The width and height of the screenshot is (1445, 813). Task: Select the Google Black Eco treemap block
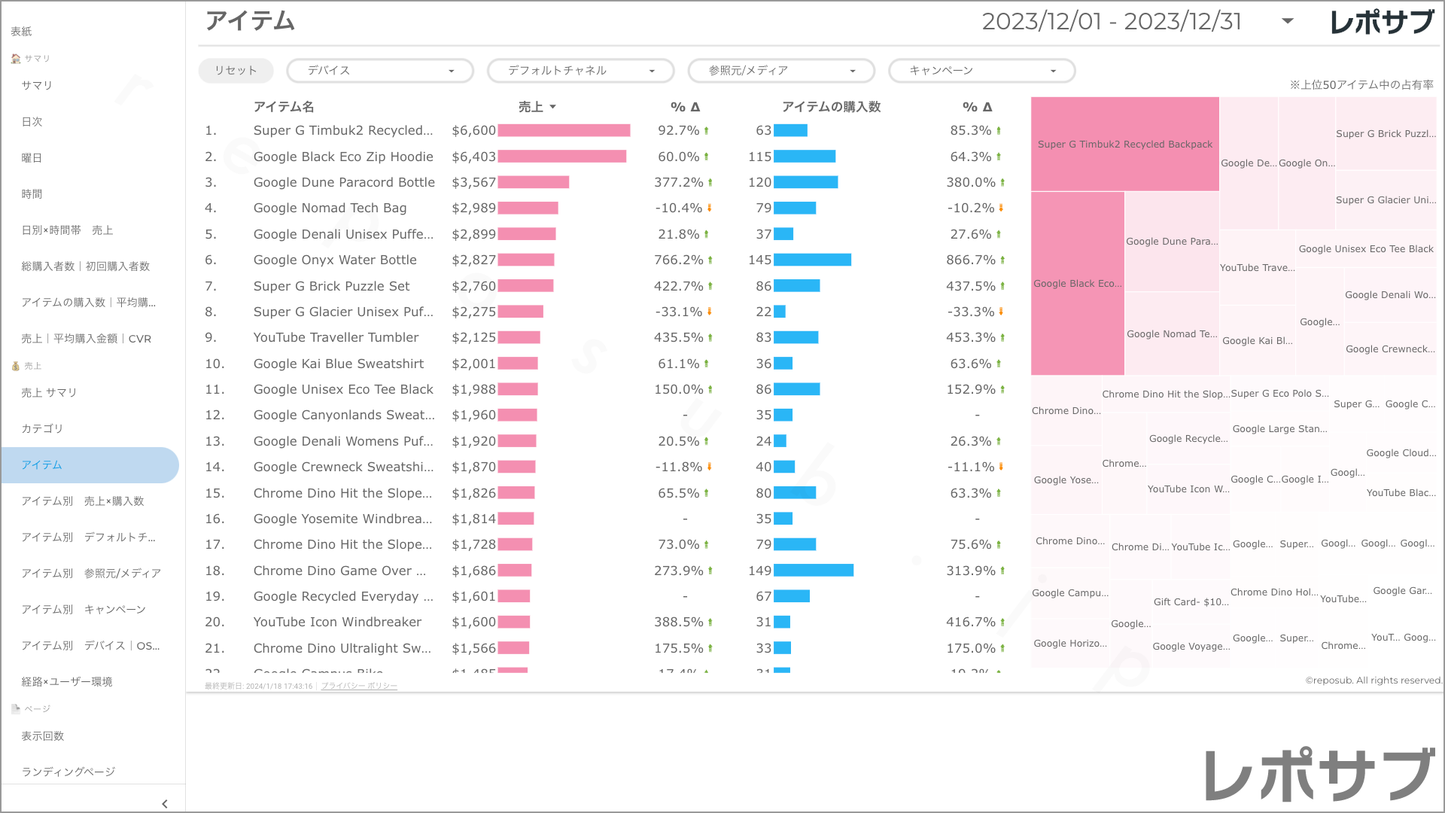tap(1077, 284)
